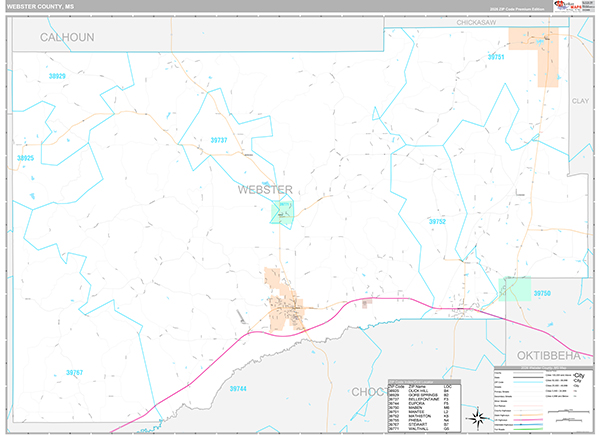Click ZIP code label 38929
The width and height of the screenshot is (600, 435).
tap(57, 76)
